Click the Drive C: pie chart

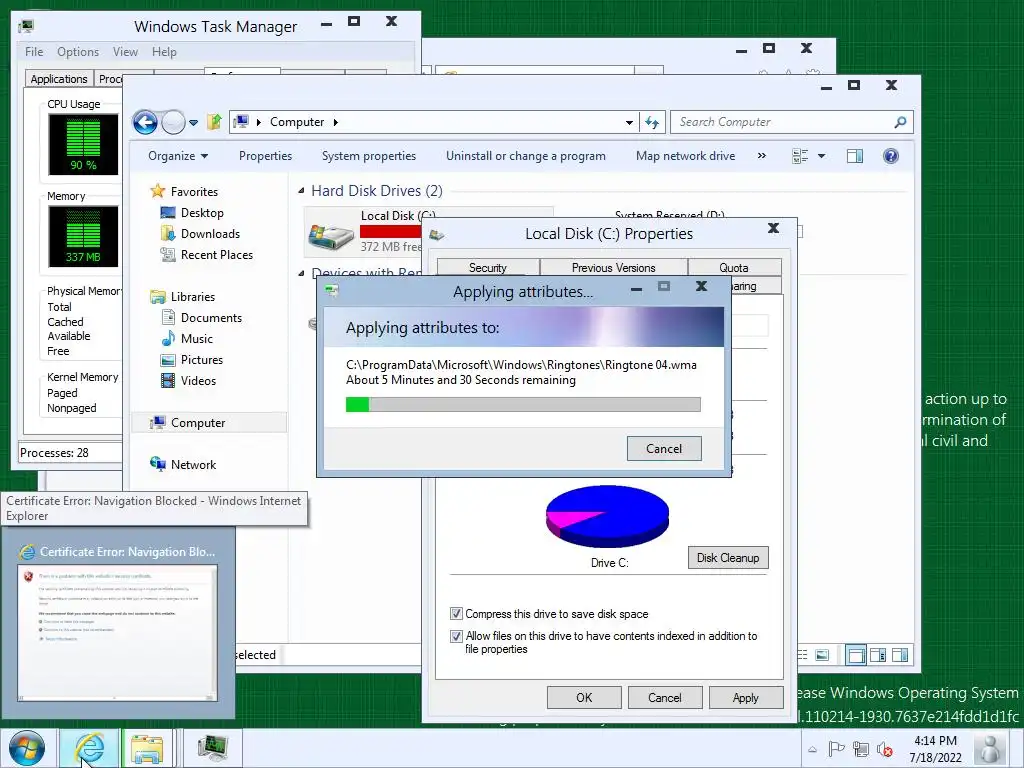[607, 516]
